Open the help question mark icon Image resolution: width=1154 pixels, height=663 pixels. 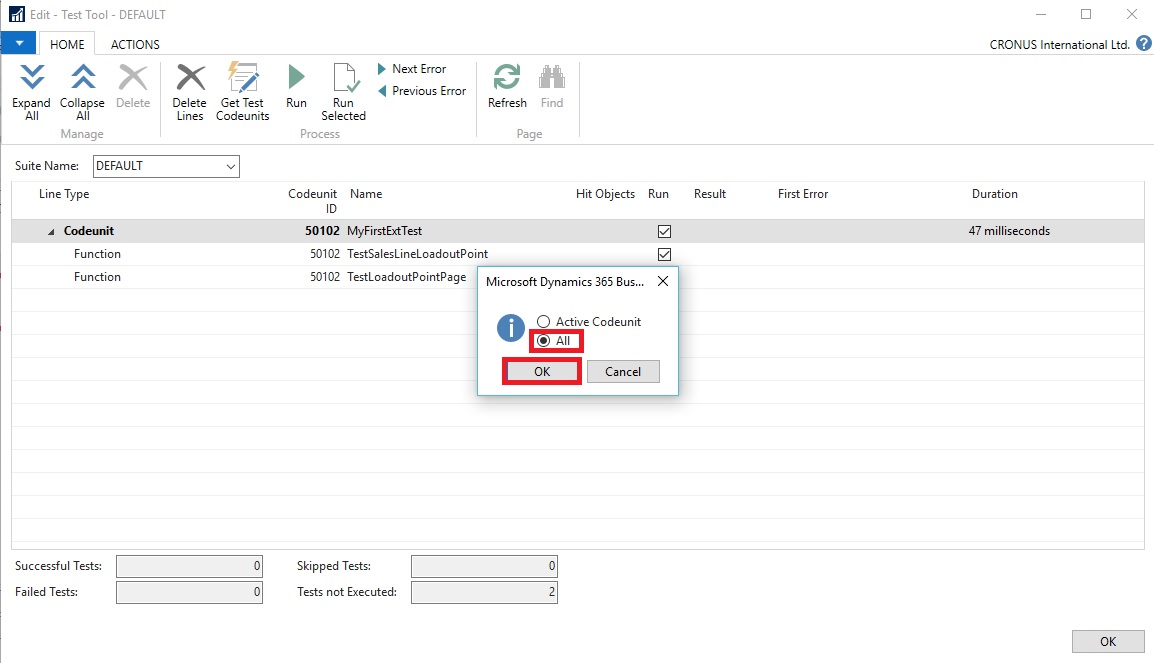(x=1143, y=44)
